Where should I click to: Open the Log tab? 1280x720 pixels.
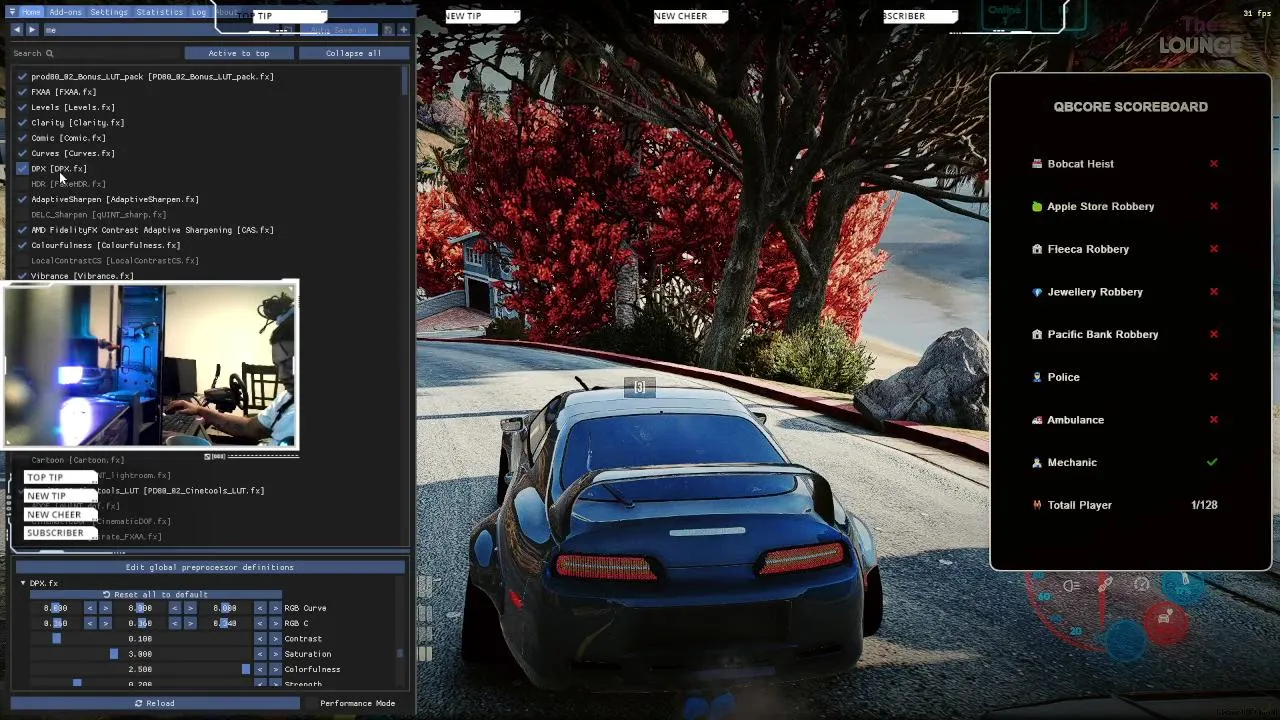tap(198, 12)
